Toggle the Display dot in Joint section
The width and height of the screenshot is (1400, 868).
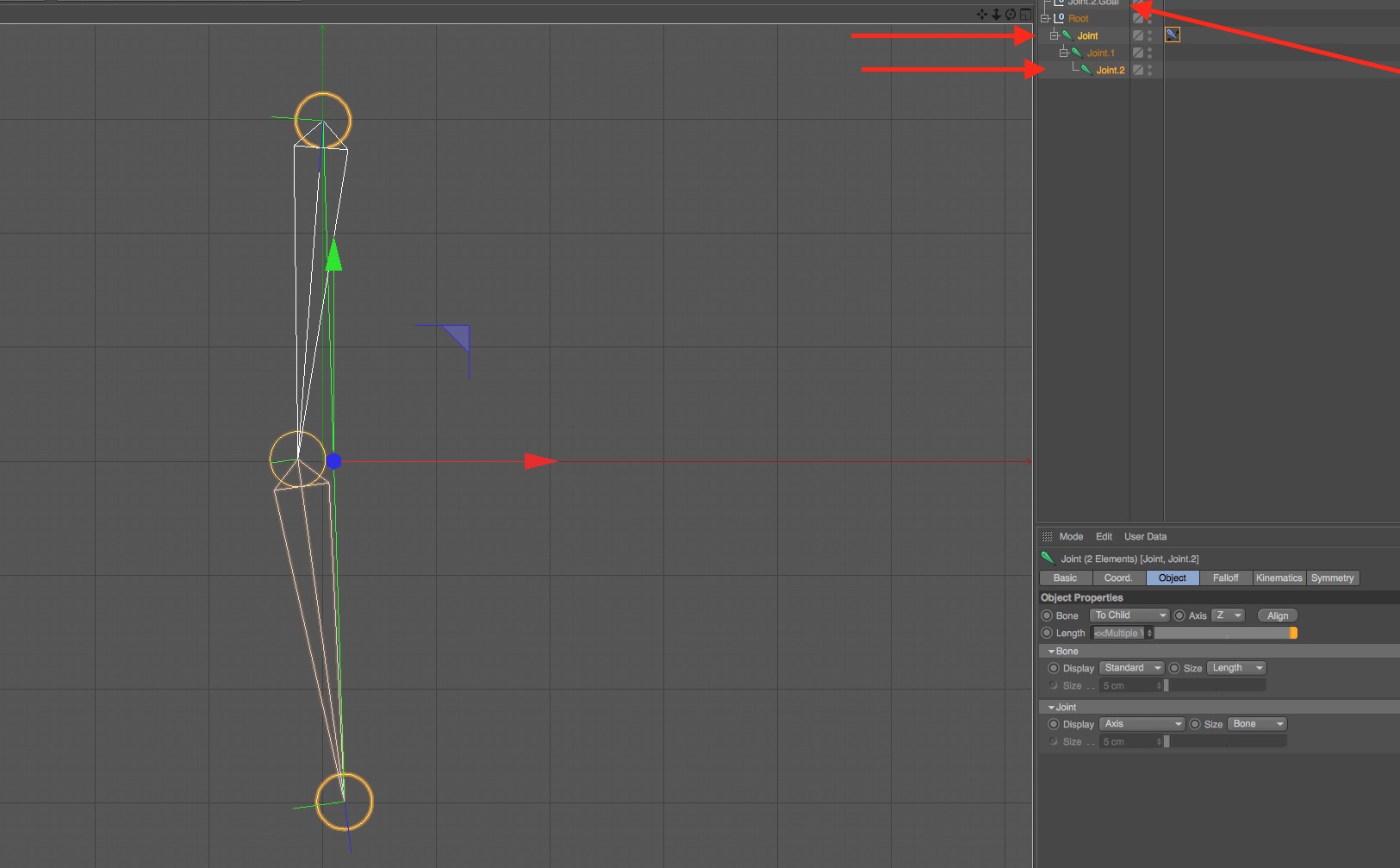[1054, 724]
